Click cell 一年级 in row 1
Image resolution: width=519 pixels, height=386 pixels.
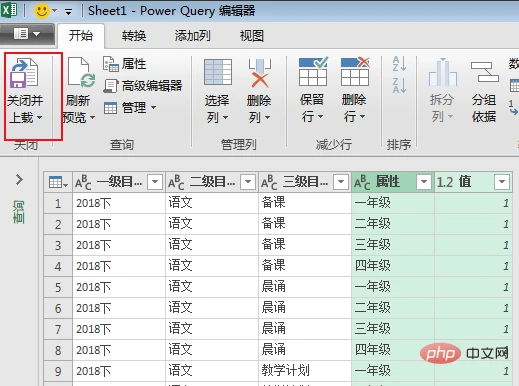(x=393, y=203)
